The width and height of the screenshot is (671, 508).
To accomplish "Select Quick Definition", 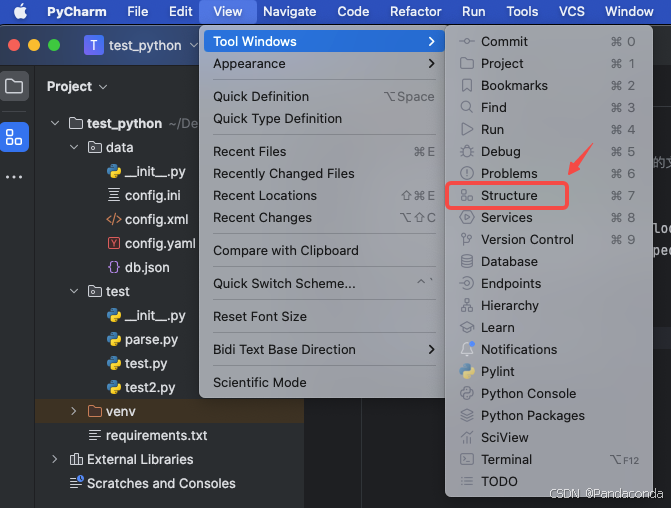I will point(324,97).
